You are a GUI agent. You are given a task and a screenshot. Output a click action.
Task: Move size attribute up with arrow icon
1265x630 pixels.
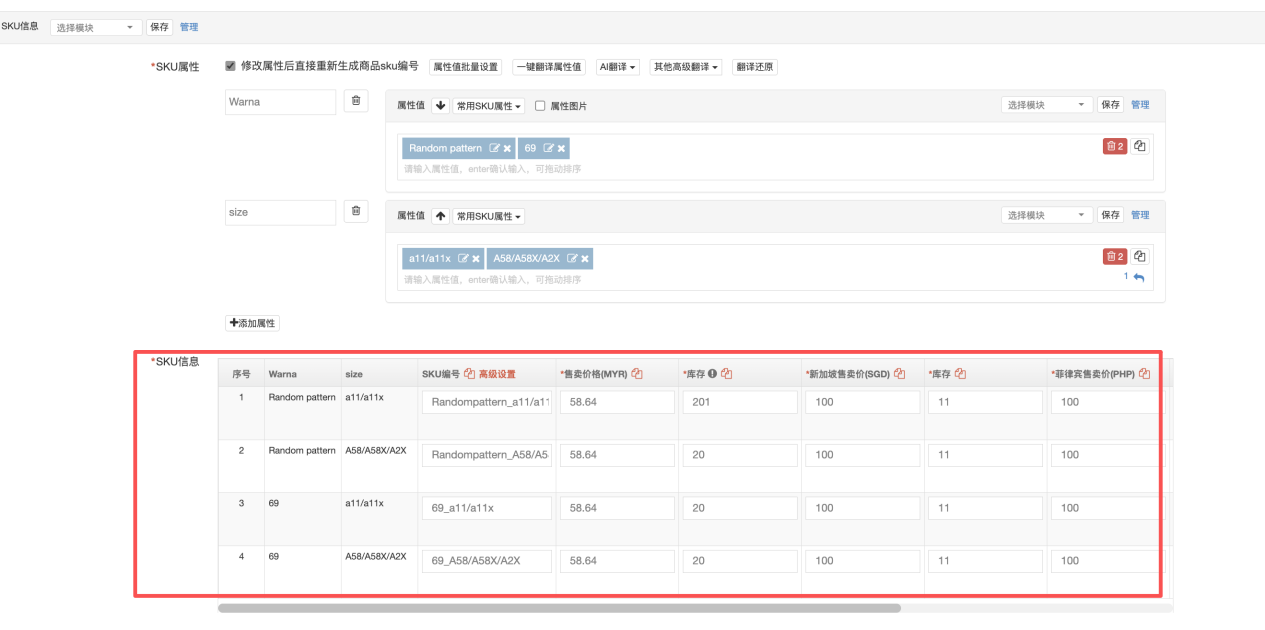coord(440,216)
